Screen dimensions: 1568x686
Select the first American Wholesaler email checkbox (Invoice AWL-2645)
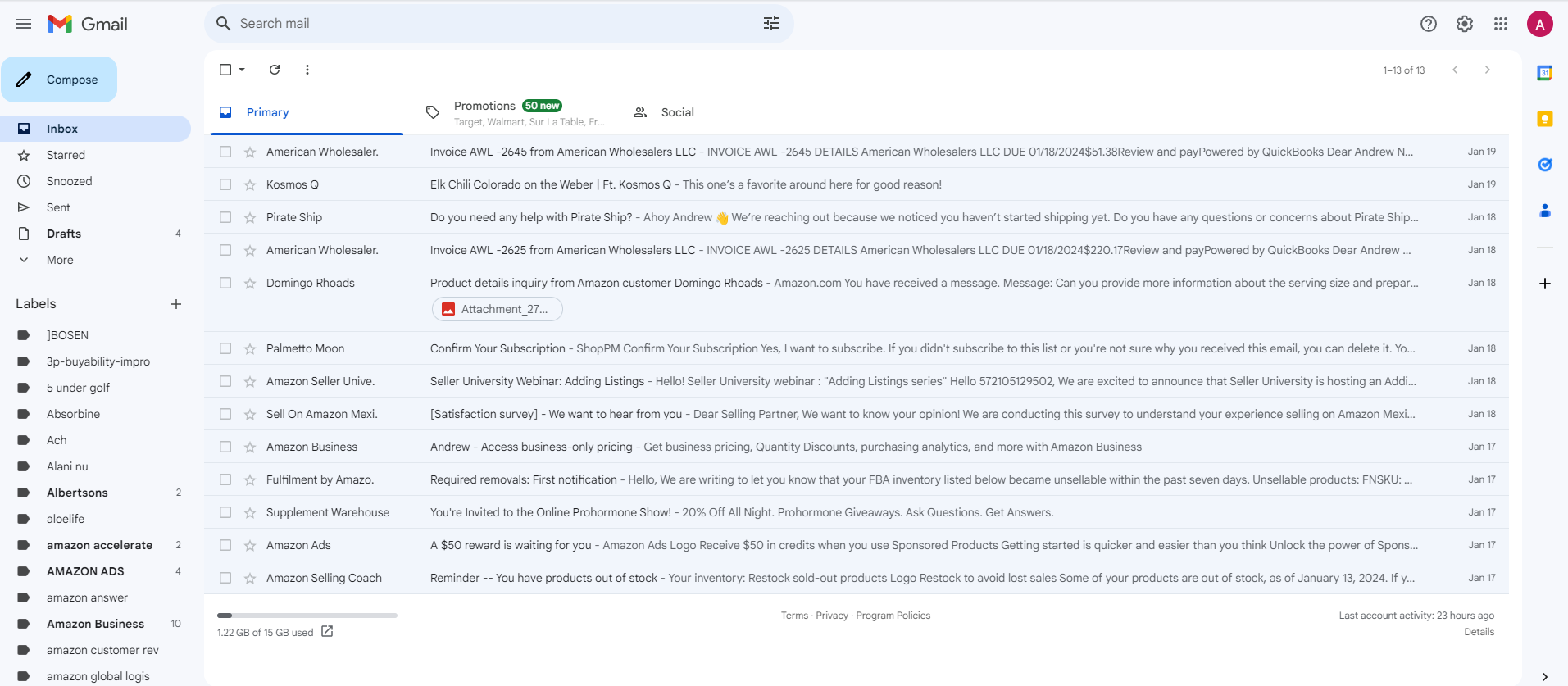tap(225, 152)
